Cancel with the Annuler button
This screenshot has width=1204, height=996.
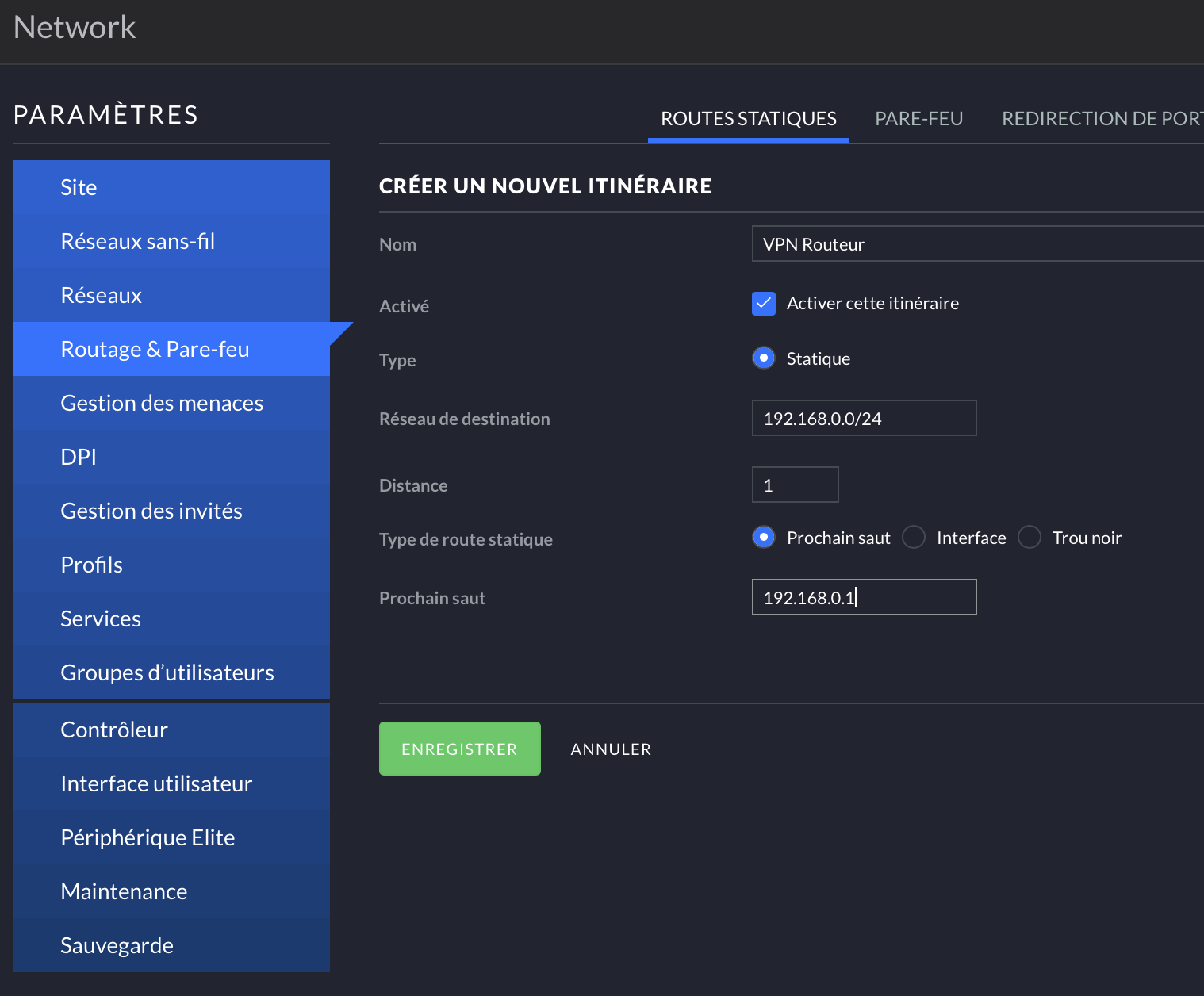pos(611,749)
